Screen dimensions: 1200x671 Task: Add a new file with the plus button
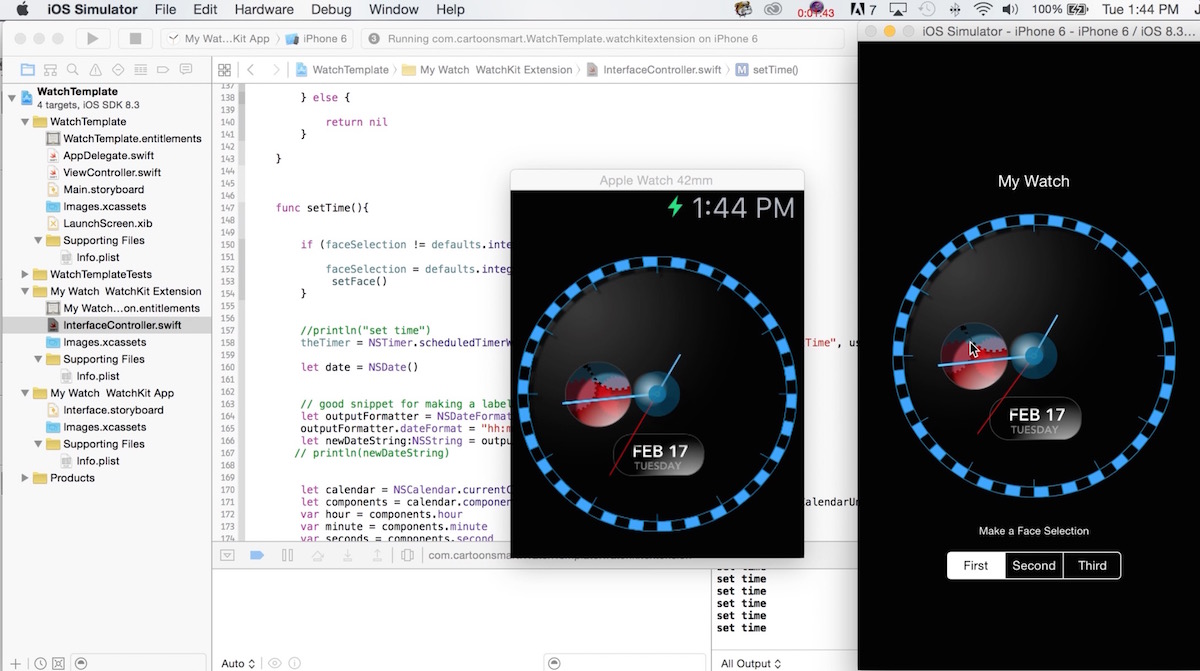[15, 663]
